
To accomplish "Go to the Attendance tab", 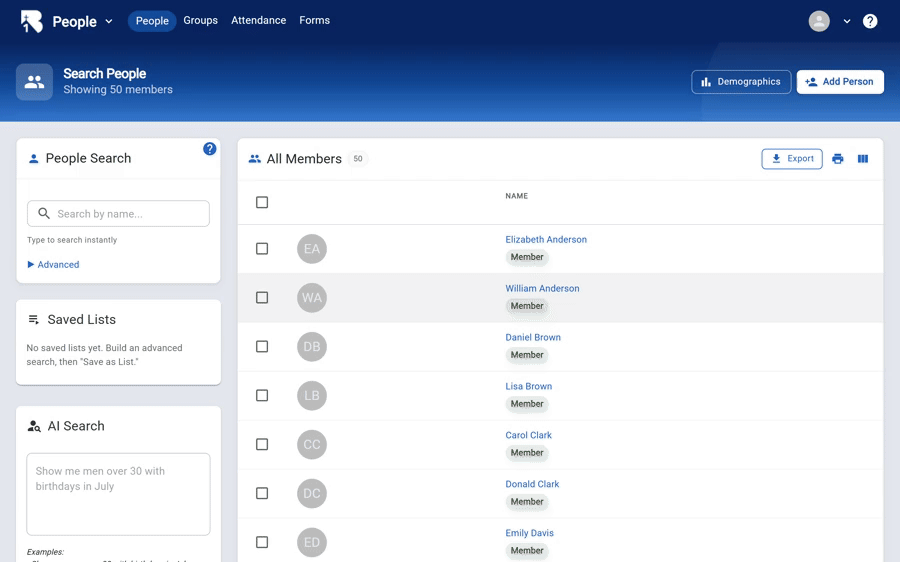I will [x=258, y=21].
